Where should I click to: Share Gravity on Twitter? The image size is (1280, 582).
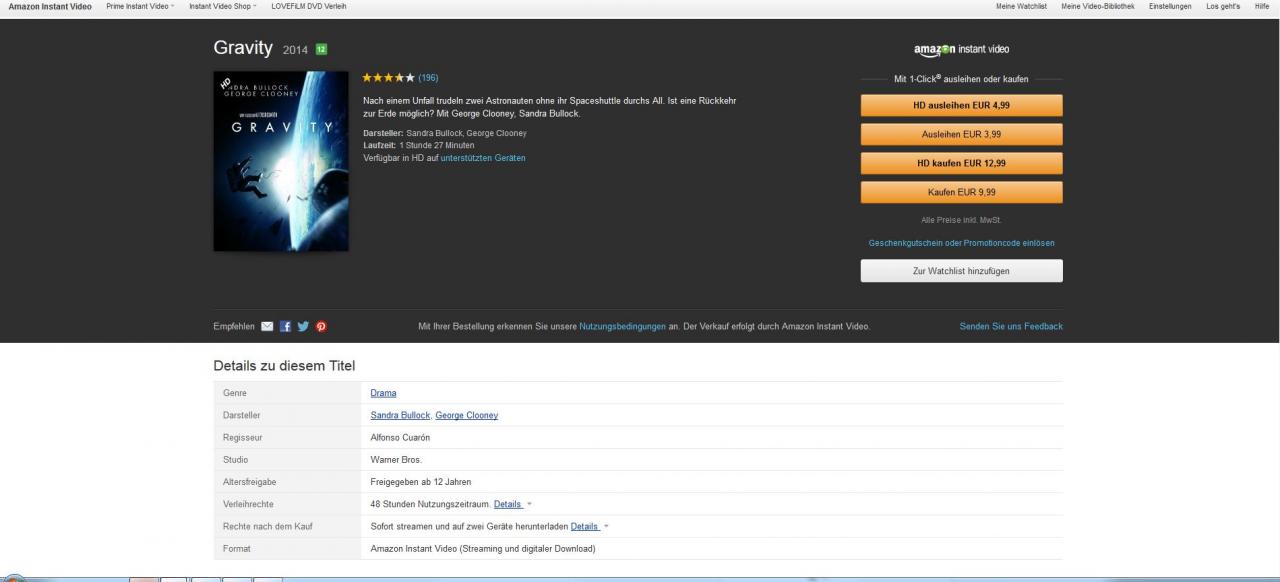pos(303,326)
